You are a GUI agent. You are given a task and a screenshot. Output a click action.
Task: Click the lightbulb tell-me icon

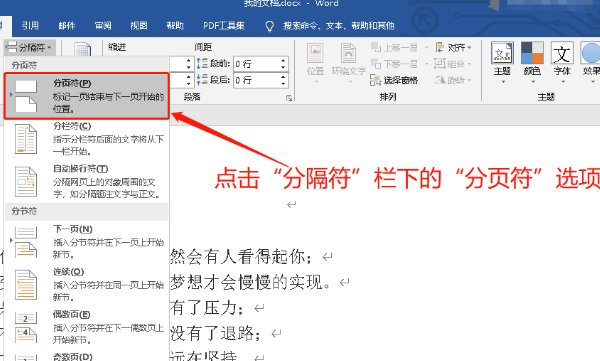tap(270, 26)
